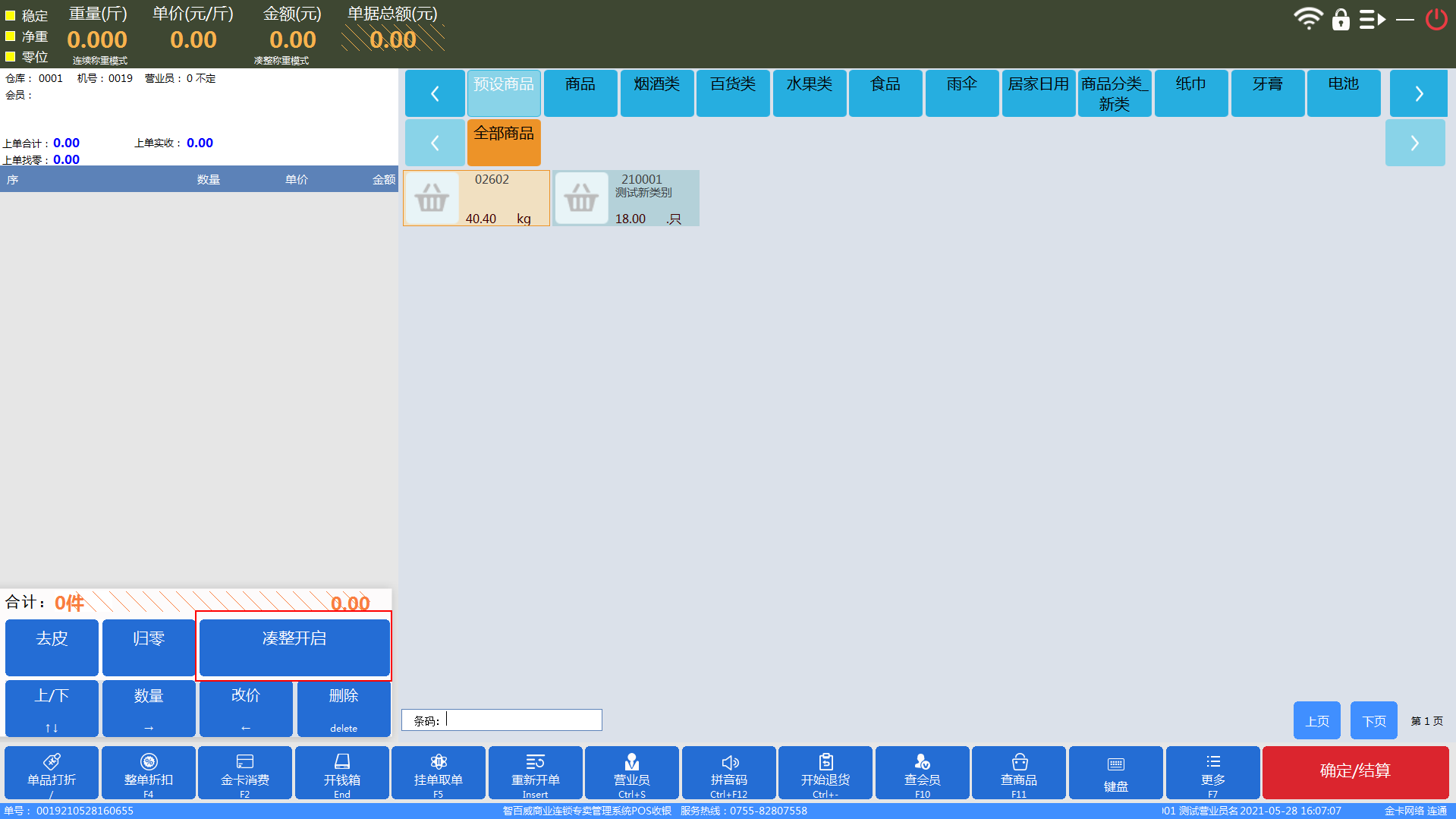Select the 百货类 category tab
Screen dimensions: 1456x819
(x=733, y=93)
